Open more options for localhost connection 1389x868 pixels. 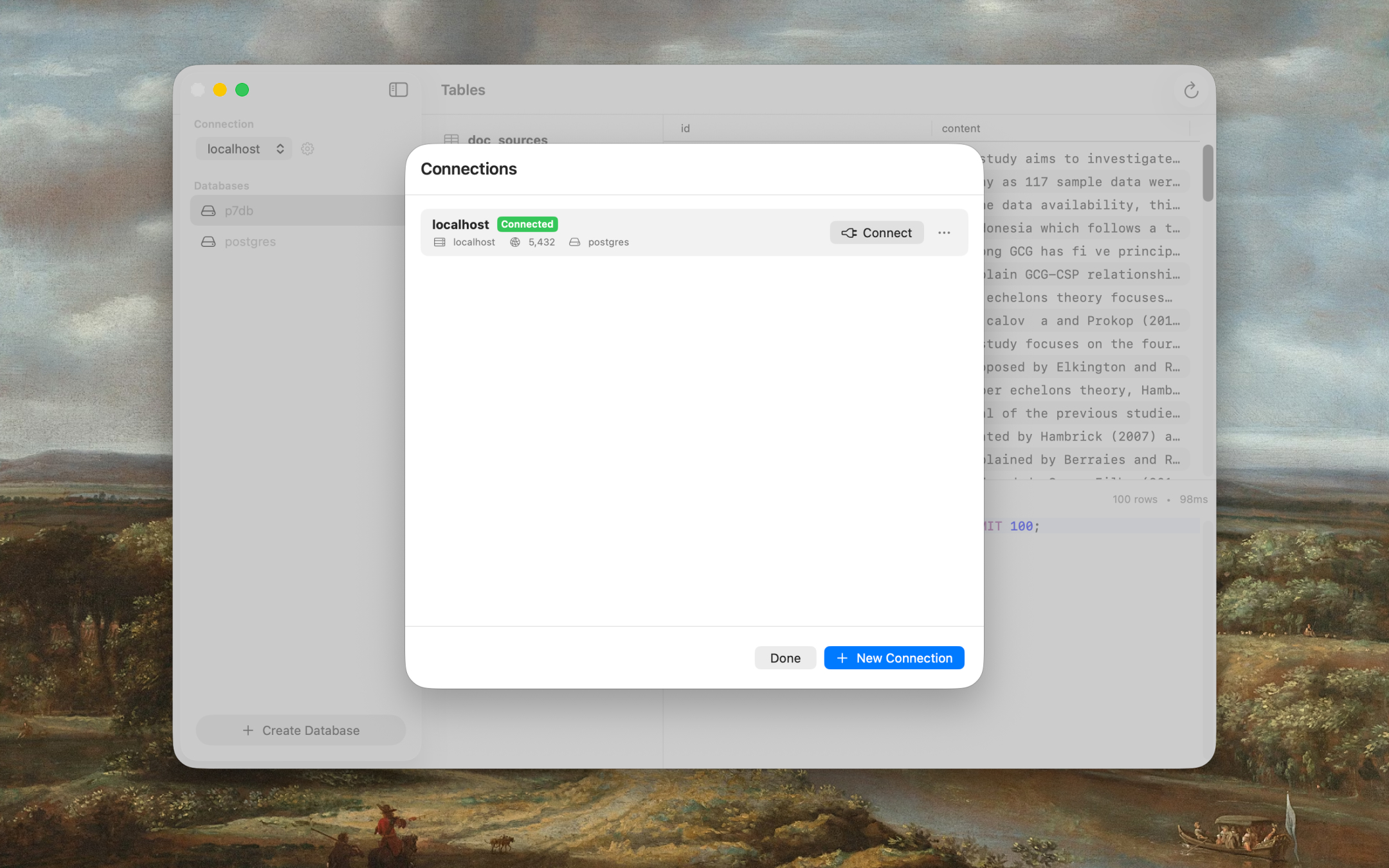(x=943, y=232)
